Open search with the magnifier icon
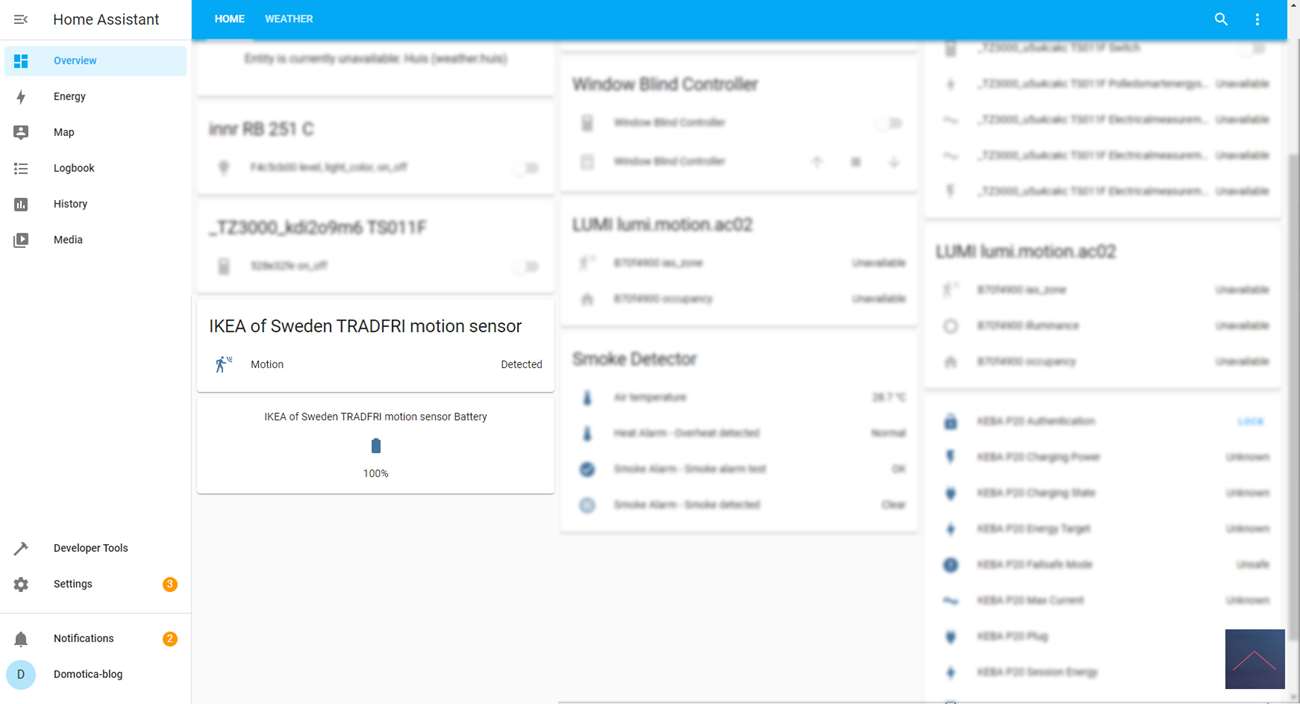The image size is (1300, 704). [1221, 19]
